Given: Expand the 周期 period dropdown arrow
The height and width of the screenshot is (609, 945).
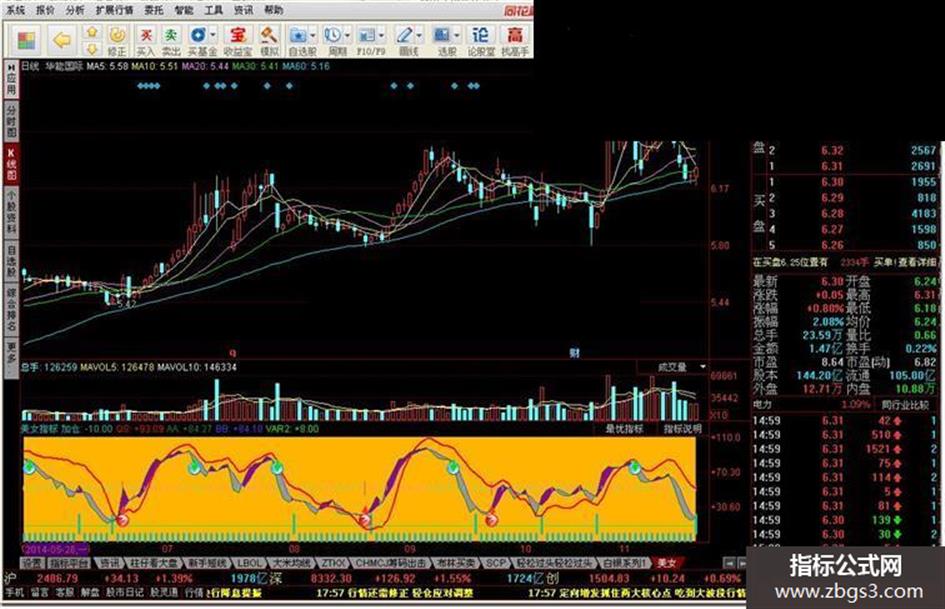Looking at the screenshot, I should [x=347, y=36].
